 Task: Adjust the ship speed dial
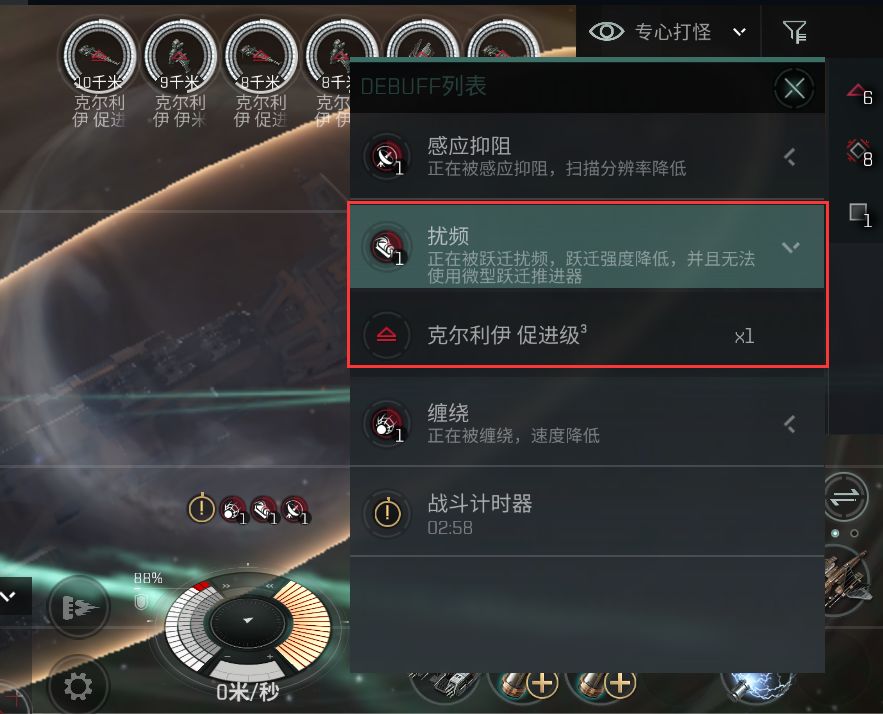pos(248,622)
